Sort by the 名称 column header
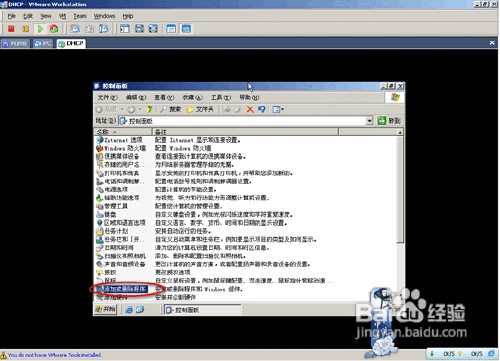This screenshot has height=361, width=500. pyautogui.click(x=123, y=132)
